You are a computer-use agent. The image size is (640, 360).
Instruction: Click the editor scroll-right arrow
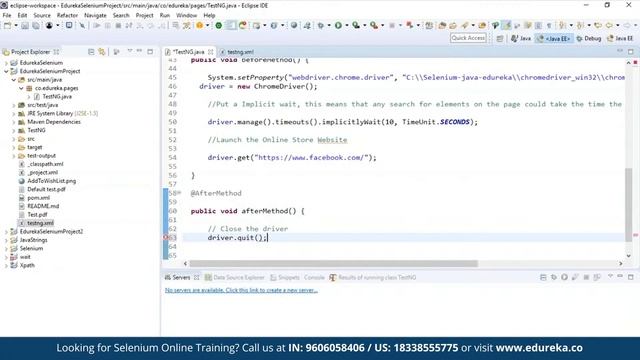point(621,264)
